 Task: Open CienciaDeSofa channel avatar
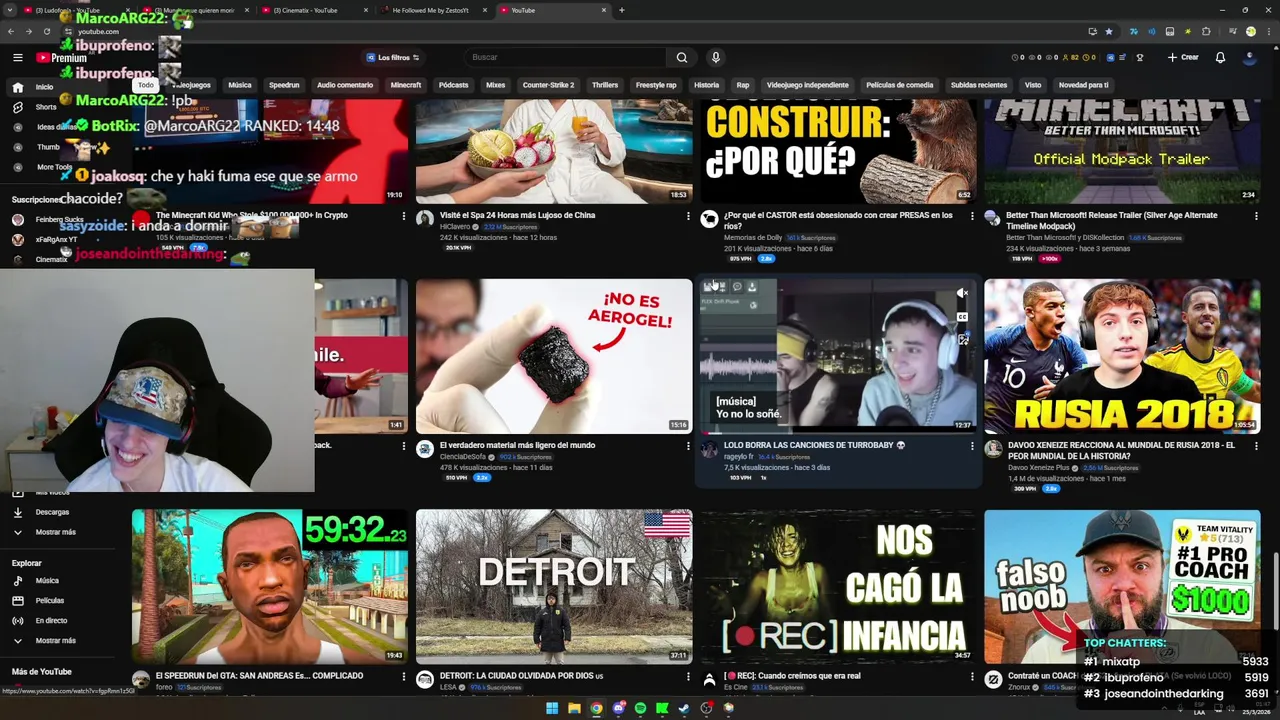coord(425,449)
